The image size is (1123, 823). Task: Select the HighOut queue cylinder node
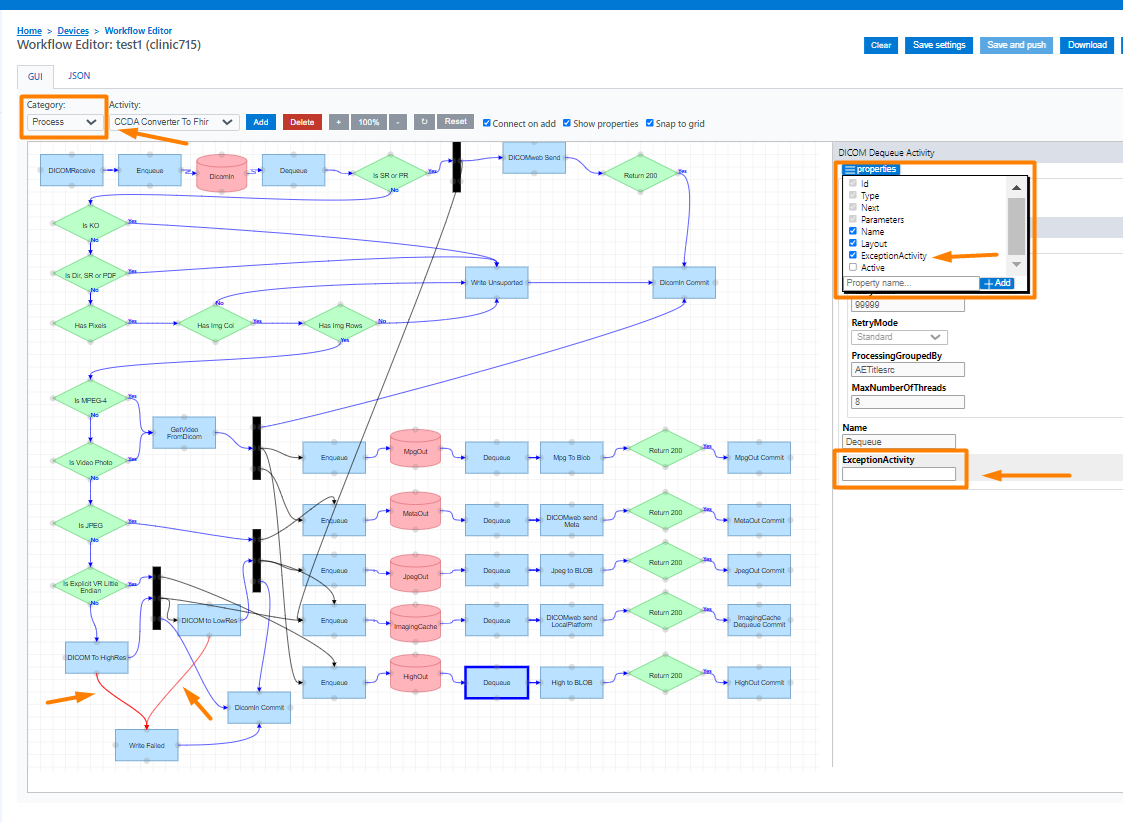(x=415, y=676)
